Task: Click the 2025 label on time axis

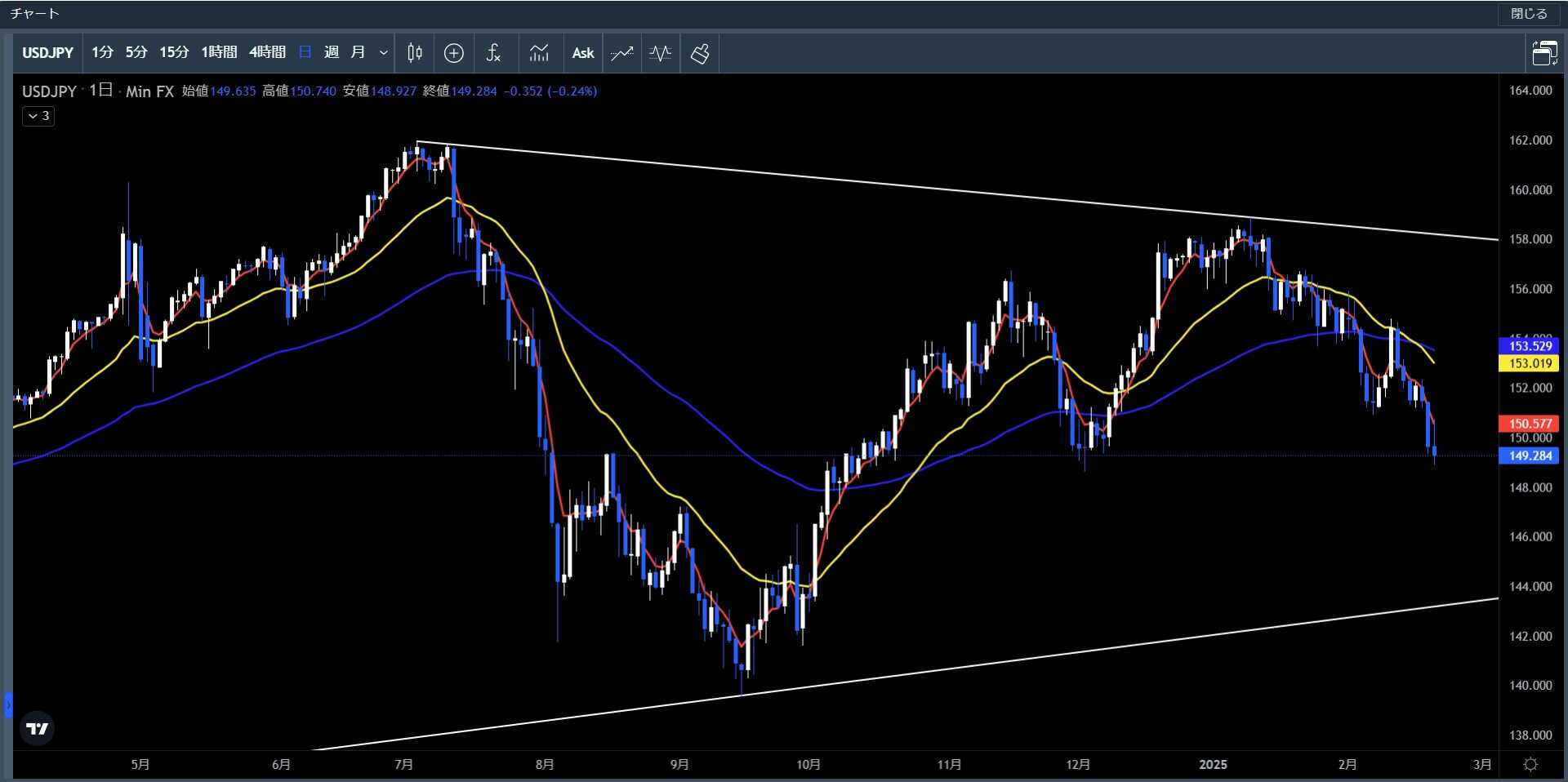Action: 1213,765
